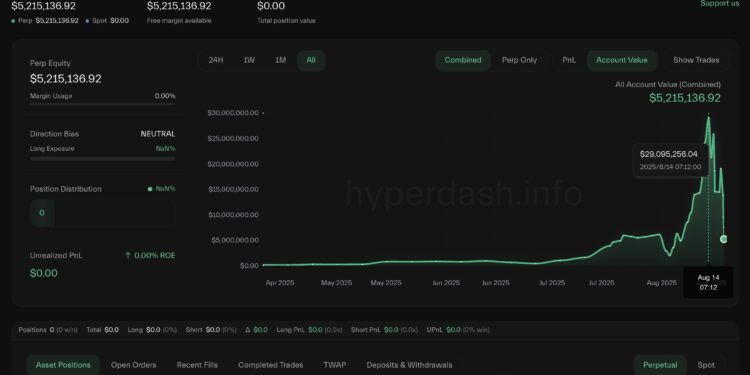Click the Total position value label
This screenshot has width=750, height=375.
[286, 21]
